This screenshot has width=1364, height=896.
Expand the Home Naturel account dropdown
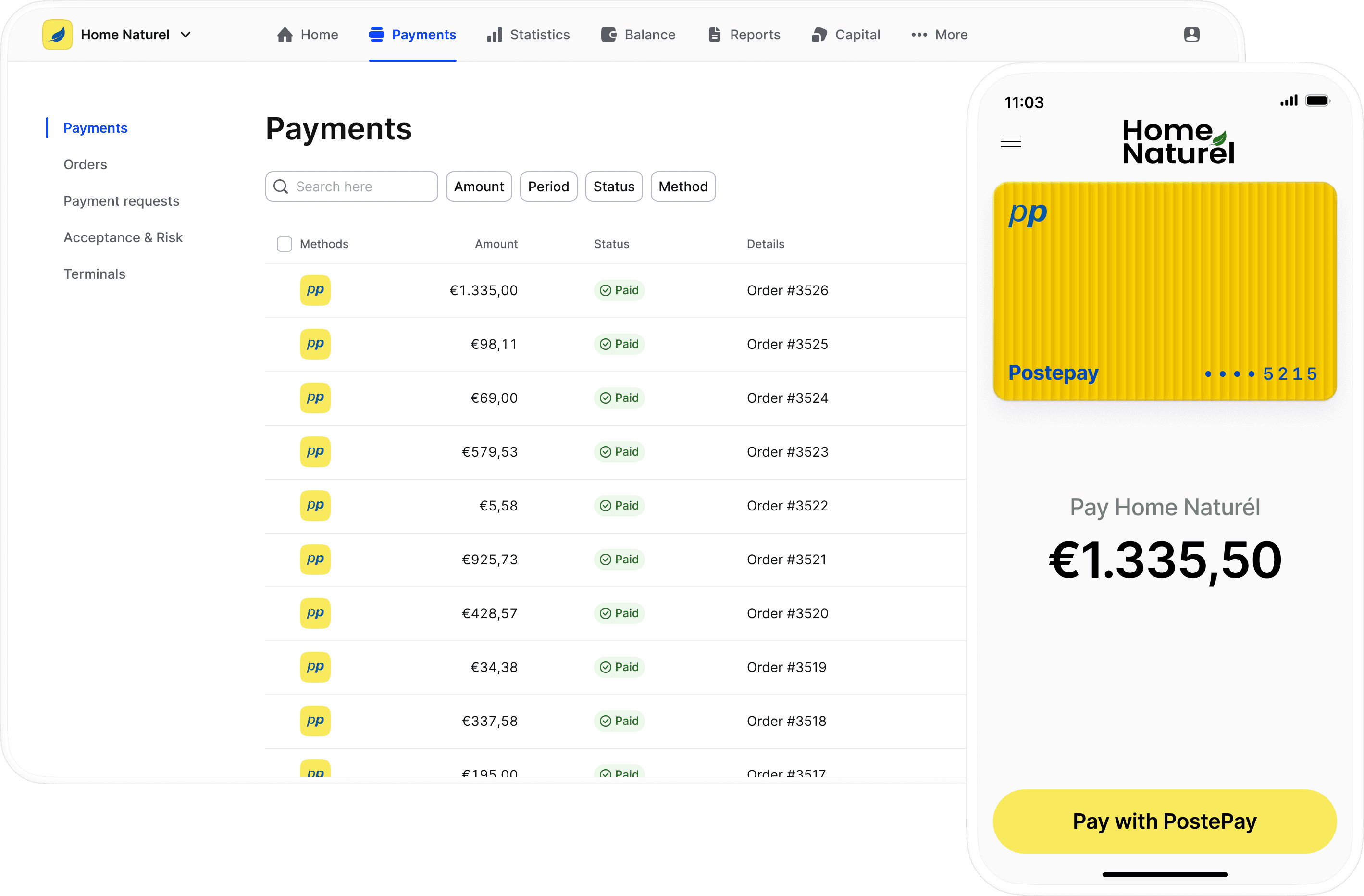click(x=186, y=35)
